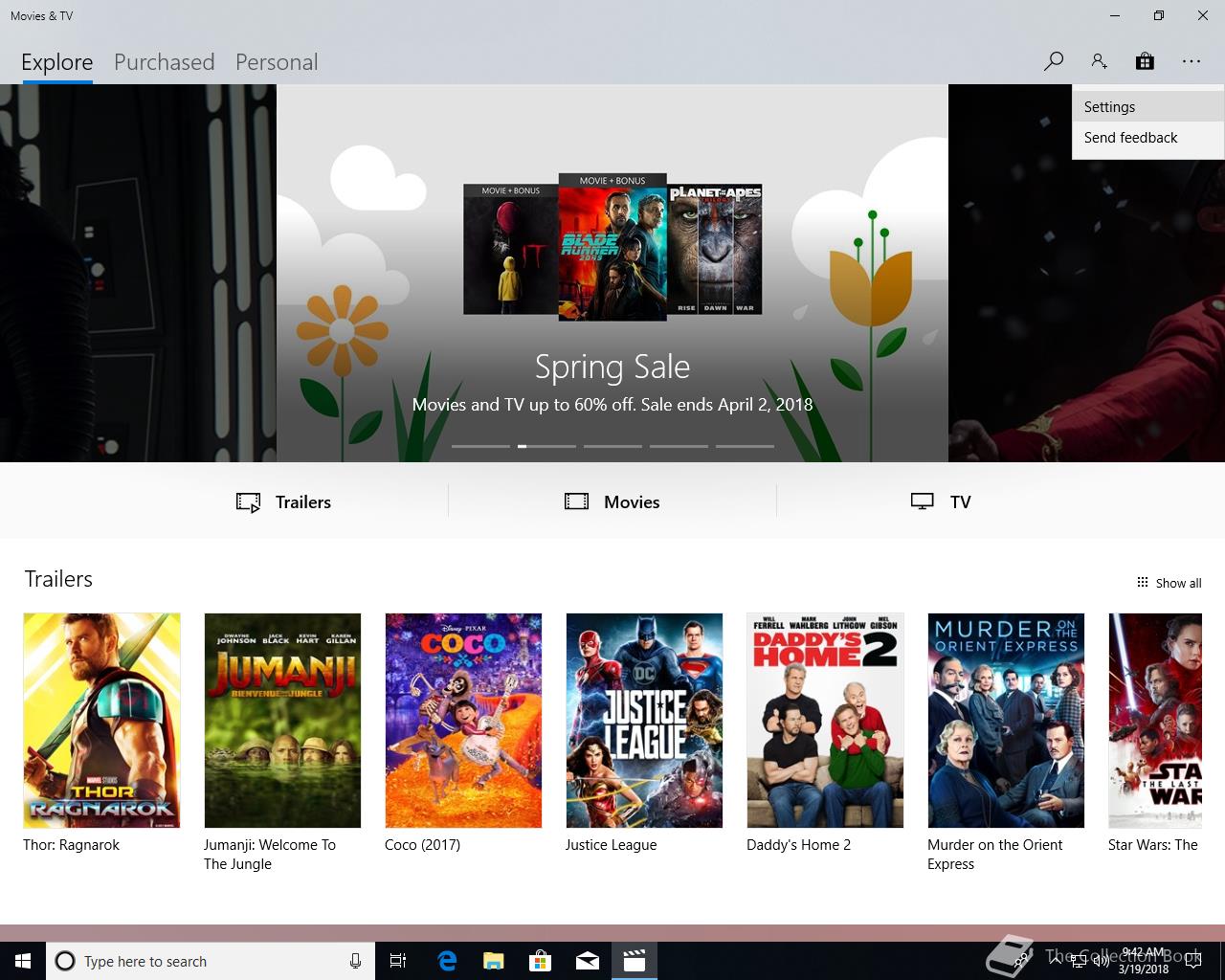Open File Explorer from the taskbar

tap(494, 961)
